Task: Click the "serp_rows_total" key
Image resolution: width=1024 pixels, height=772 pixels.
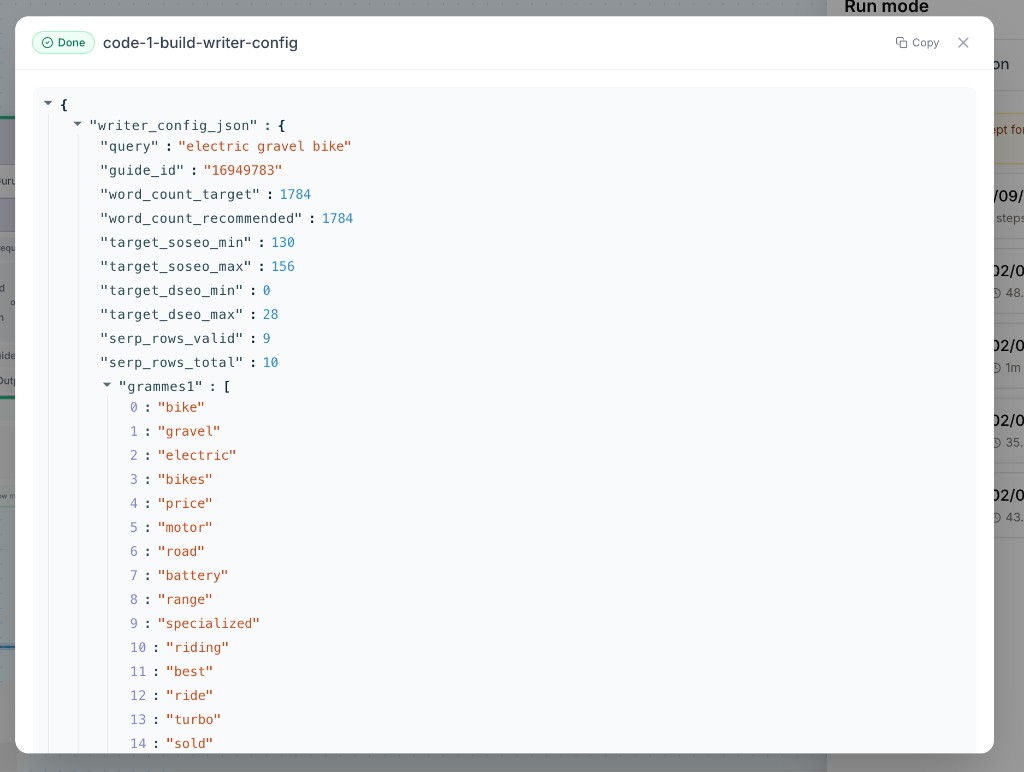Action: tap(172, 362)
